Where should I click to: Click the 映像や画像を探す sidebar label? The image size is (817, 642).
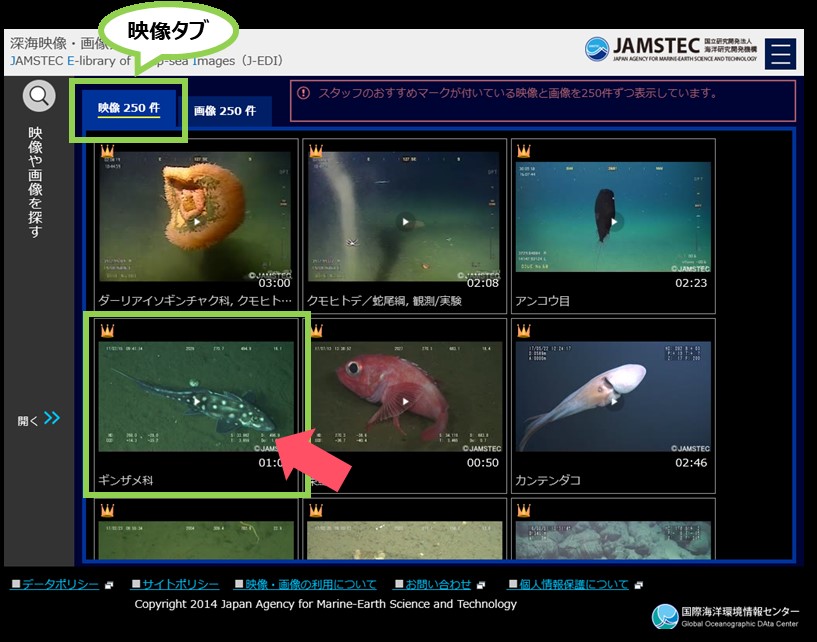point(35,182)
